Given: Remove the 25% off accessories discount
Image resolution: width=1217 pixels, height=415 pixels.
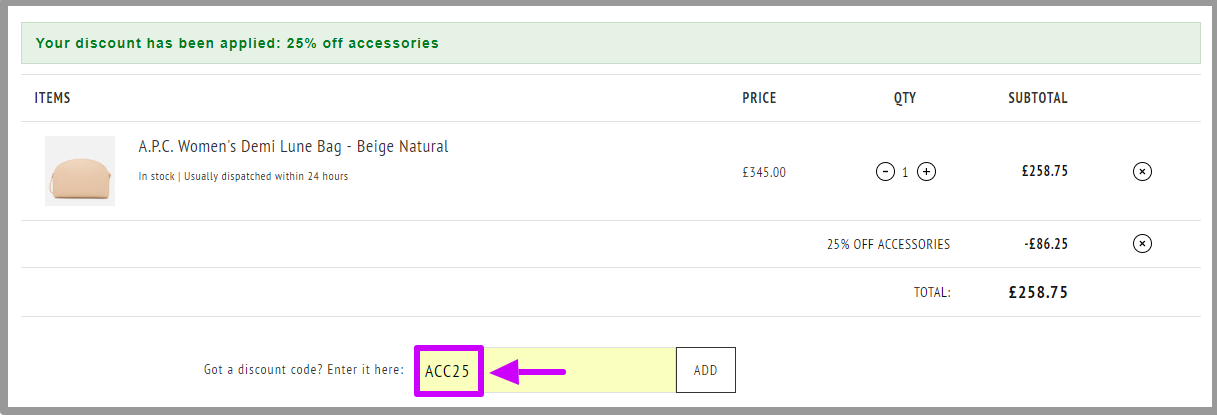Looking at the screenshot, I should 1142,243.
